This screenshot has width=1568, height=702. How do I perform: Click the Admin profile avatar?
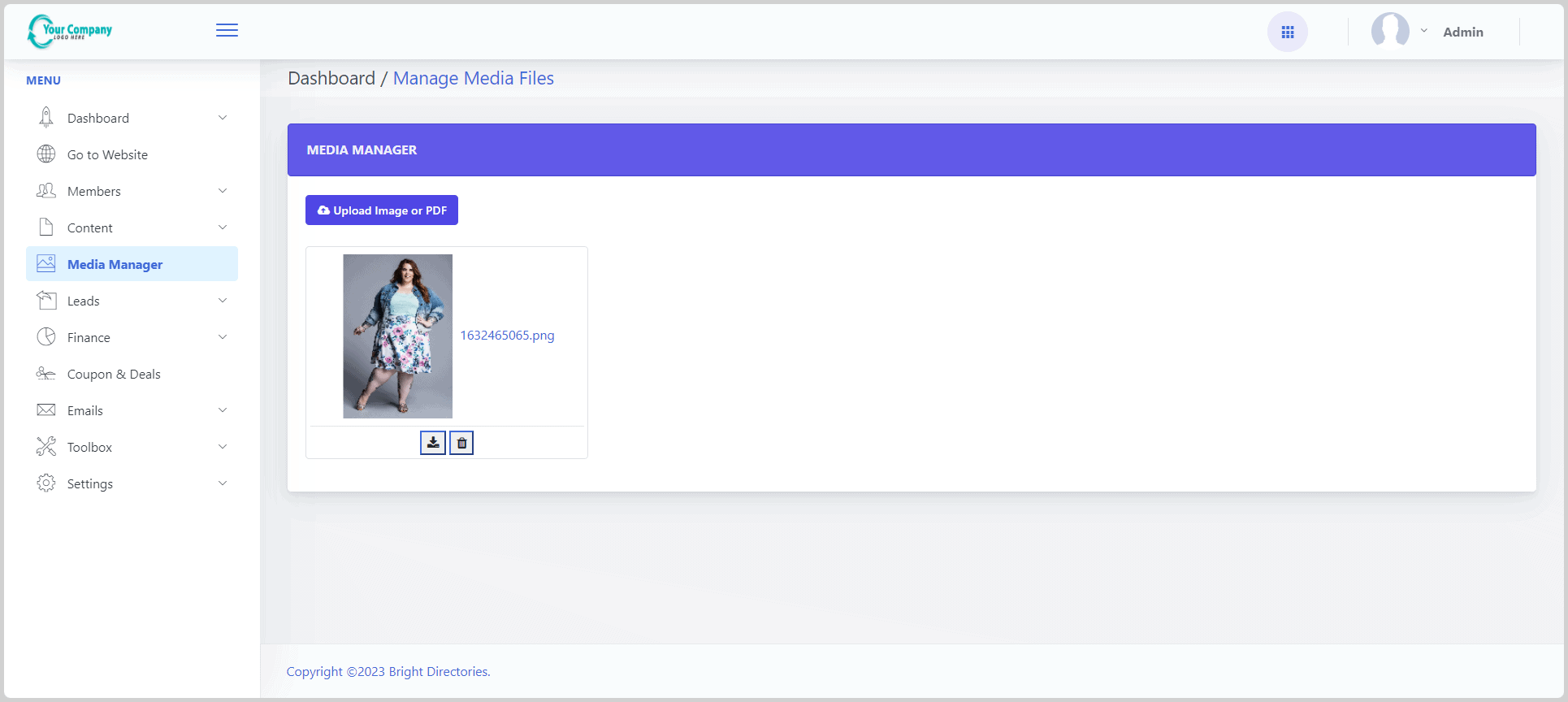pyautogui.click(x=1390, y=32)
